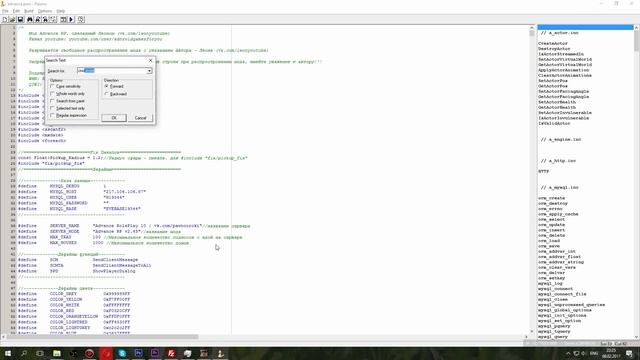Image resolution: width=640 pixels, height=360 pixels.
Task: Open the Help menu
Action: point(61,11)
